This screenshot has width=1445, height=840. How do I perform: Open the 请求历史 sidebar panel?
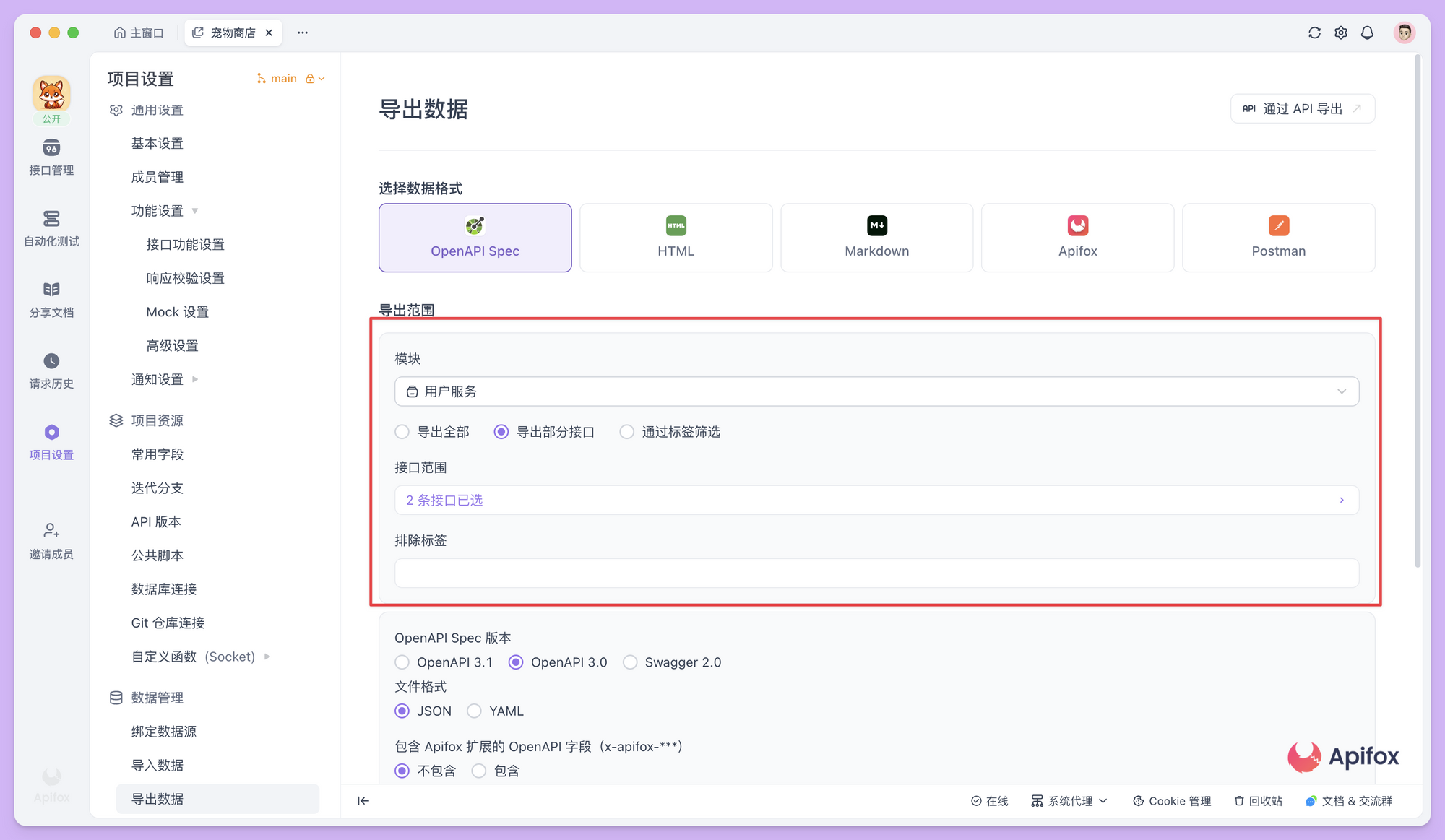51,369
